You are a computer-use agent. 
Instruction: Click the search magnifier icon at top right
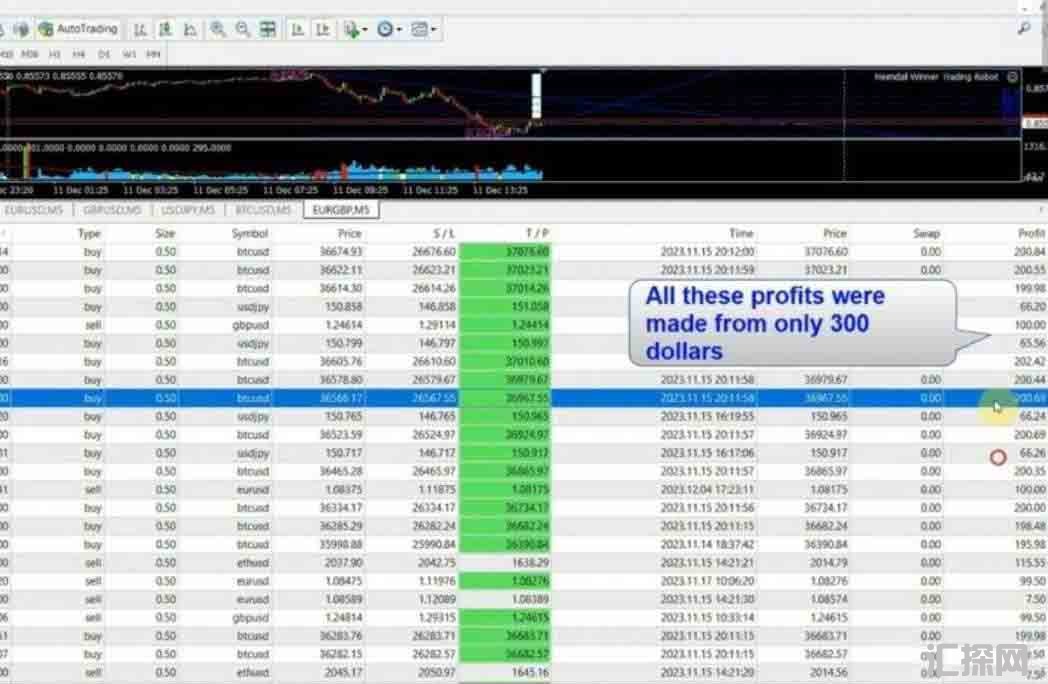[1025, 30]
